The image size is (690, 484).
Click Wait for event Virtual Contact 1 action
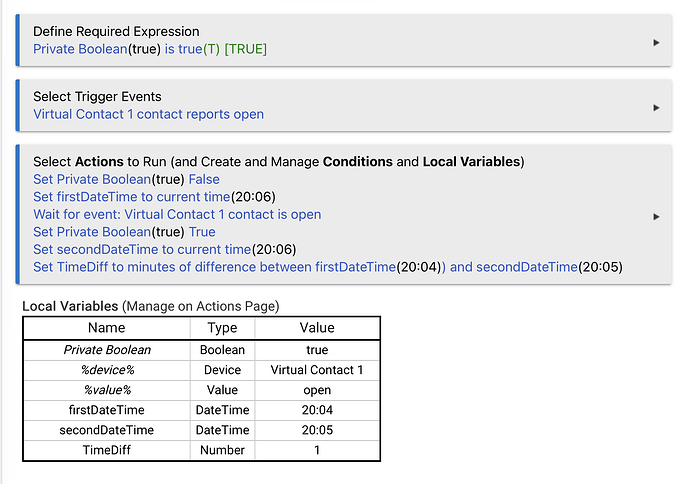click(177, 214)
